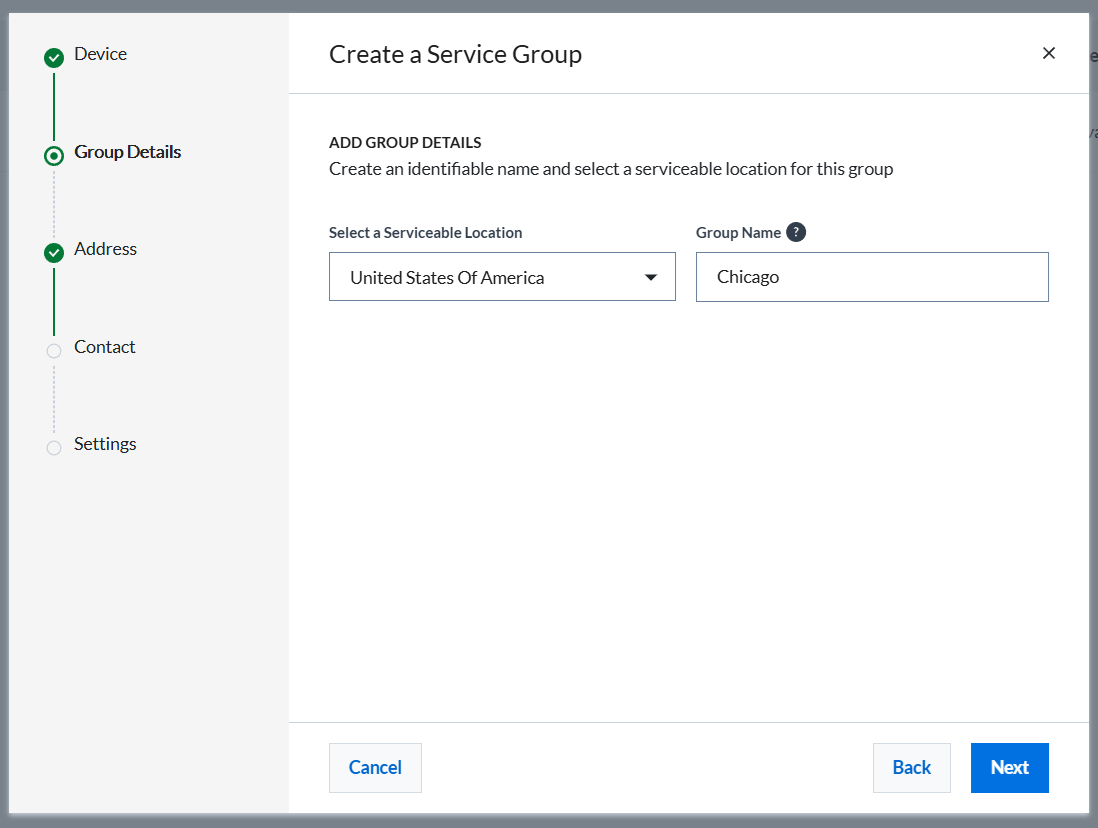Open the Settings step label
The height and width of the screenshot is (828, 1098).
pos(105,444)
